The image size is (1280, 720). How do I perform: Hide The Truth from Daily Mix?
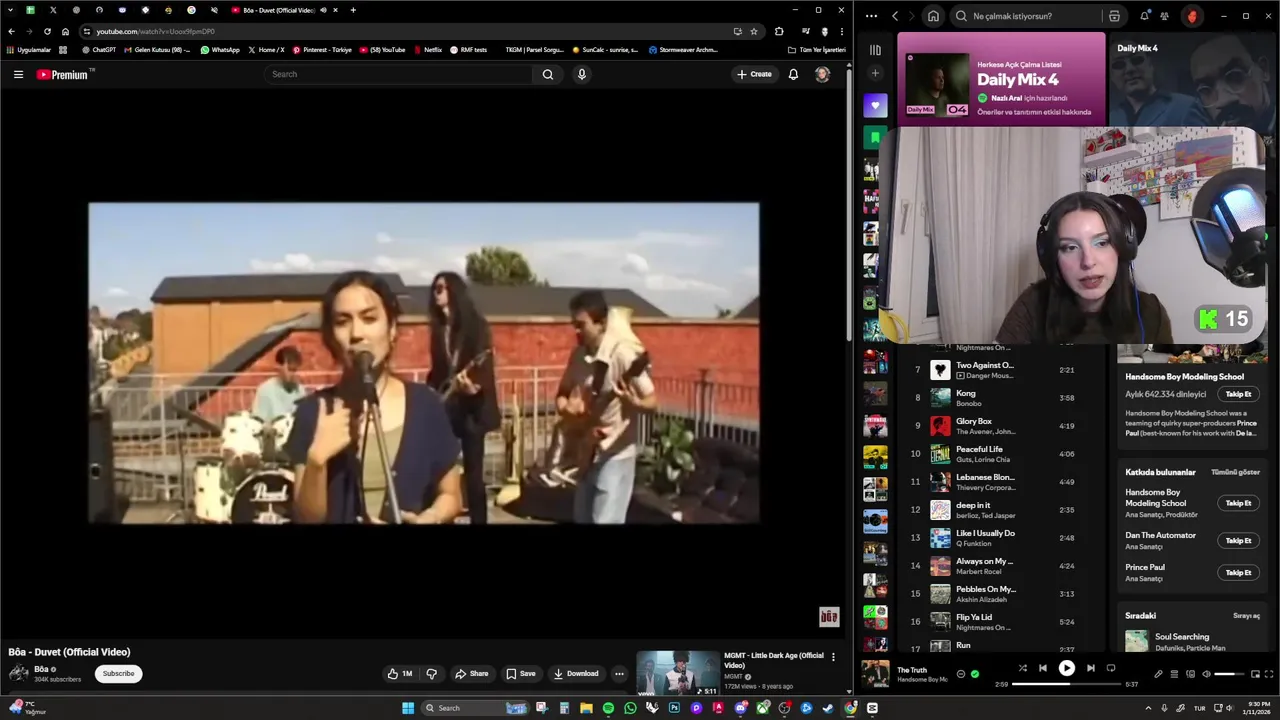(961, 674)
